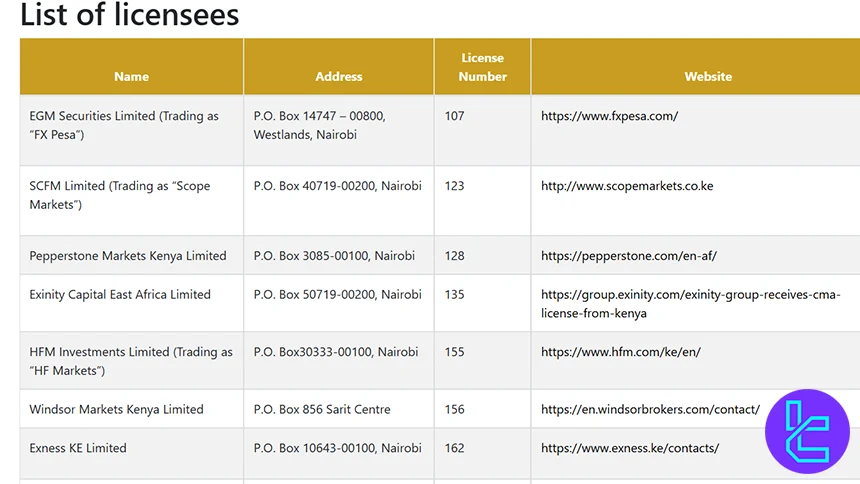860x484 pixels.
Task: Click Exinity Capital East Africa Limited
Action: click(x=120, y=295)
